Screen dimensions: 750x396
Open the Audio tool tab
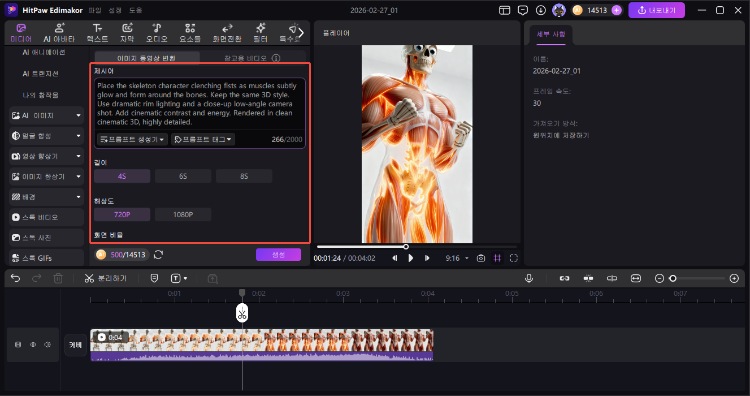(x=157, y=33)
